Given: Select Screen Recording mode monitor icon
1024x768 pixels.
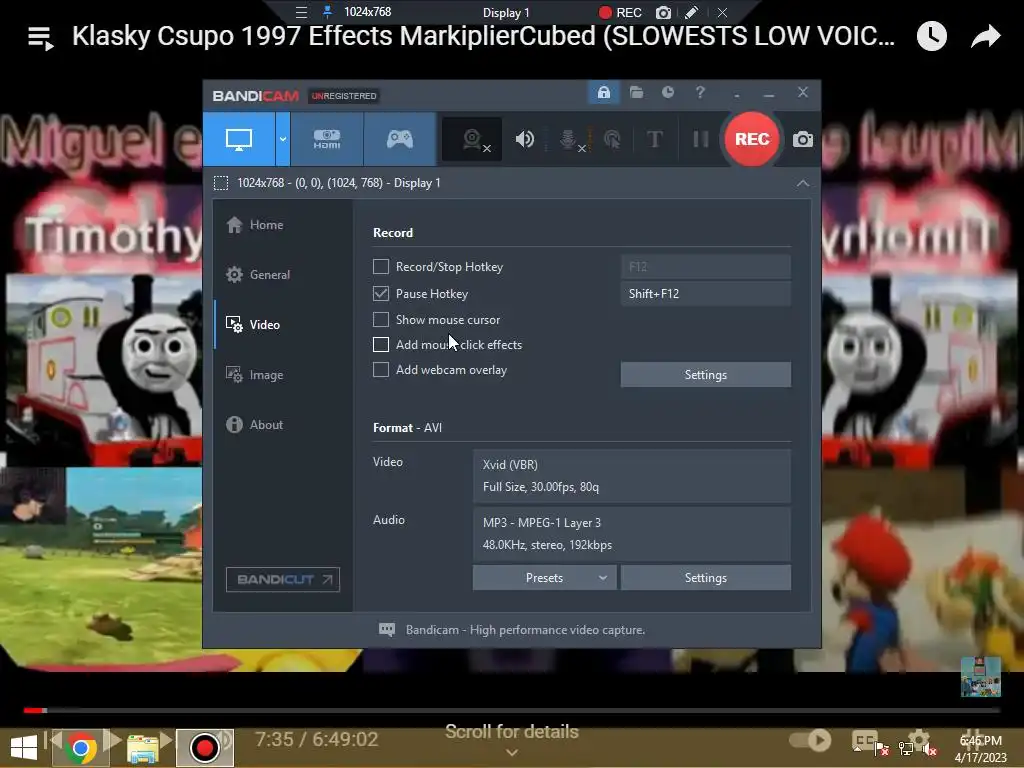Looking at the screenshot, I should pyautogui.click(x=239, y=139).
